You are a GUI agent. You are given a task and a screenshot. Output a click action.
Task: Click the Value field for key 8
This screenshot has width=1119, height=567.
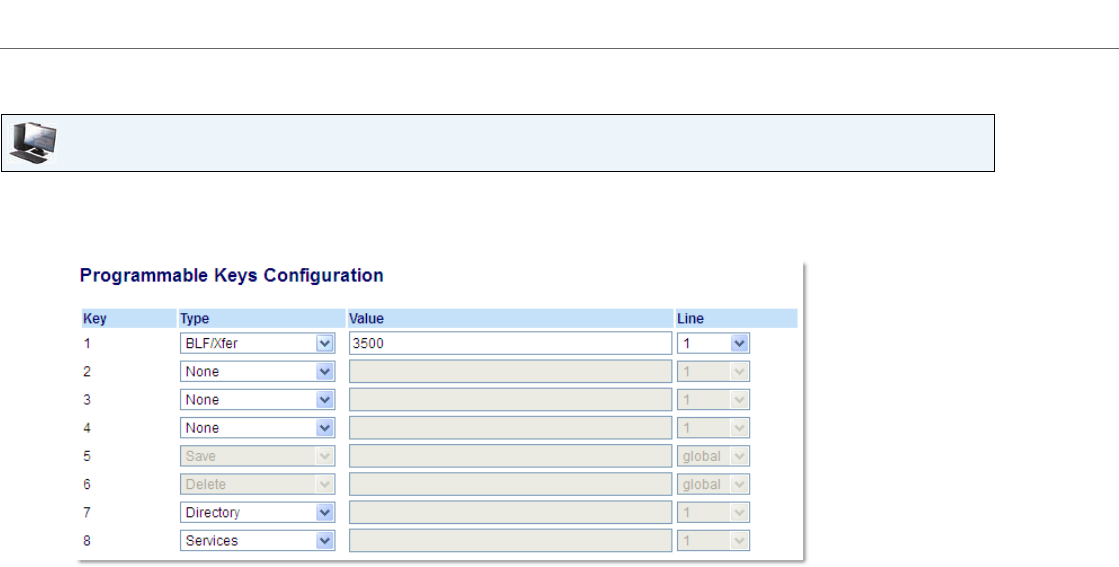510,541
